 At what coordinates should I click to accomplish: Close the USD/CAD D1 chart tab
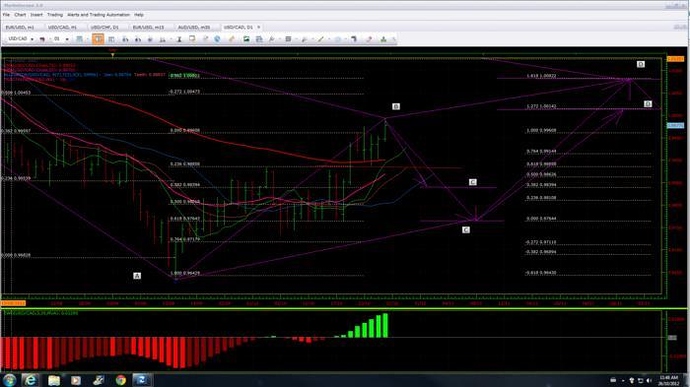coord(259,27)
